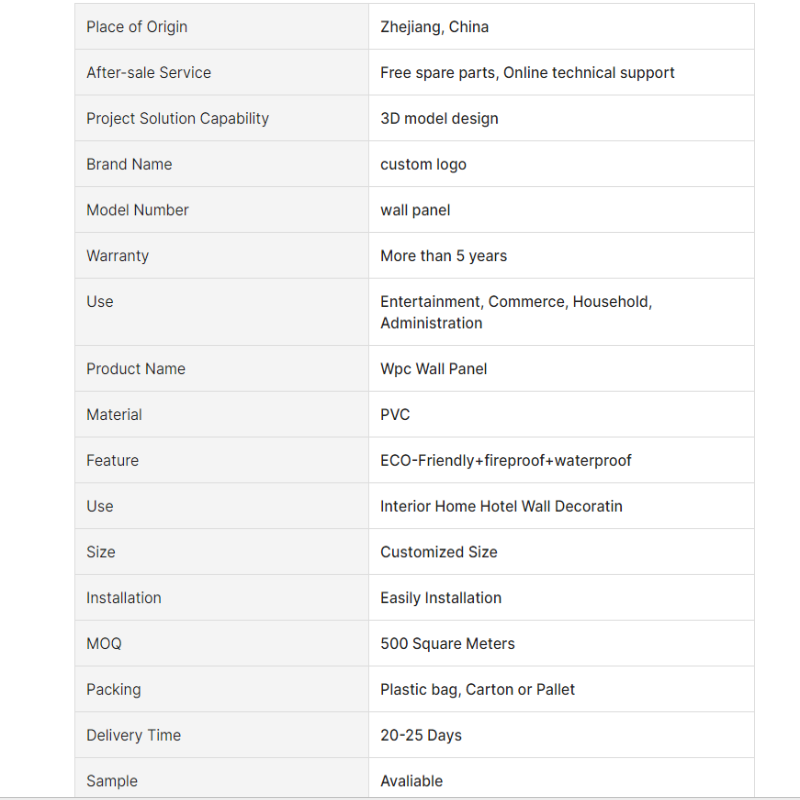Click the Project Solution Capability label
Viewport: 800px width, 800px height.
coord(178,118)
